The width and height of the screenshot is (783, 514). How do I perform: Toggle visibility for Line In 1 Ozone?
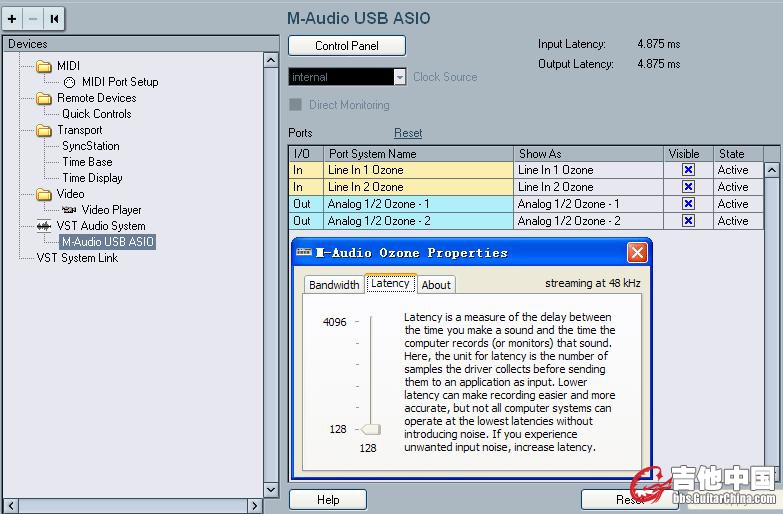[688, 170]
